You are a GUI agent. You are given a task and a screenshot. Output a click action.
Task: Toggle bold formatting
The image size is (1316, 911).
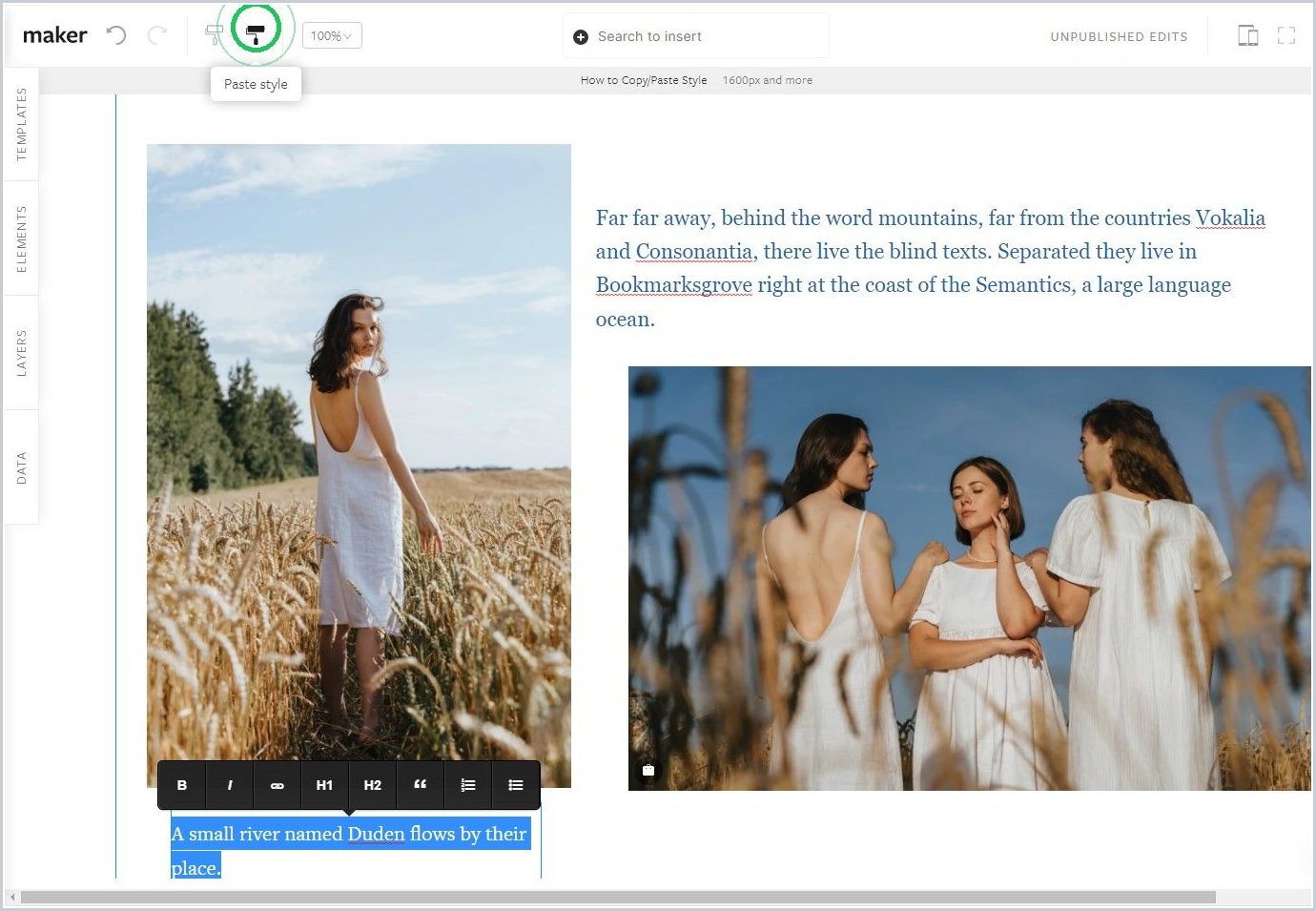pyautogui.click(x=182, y=785)
